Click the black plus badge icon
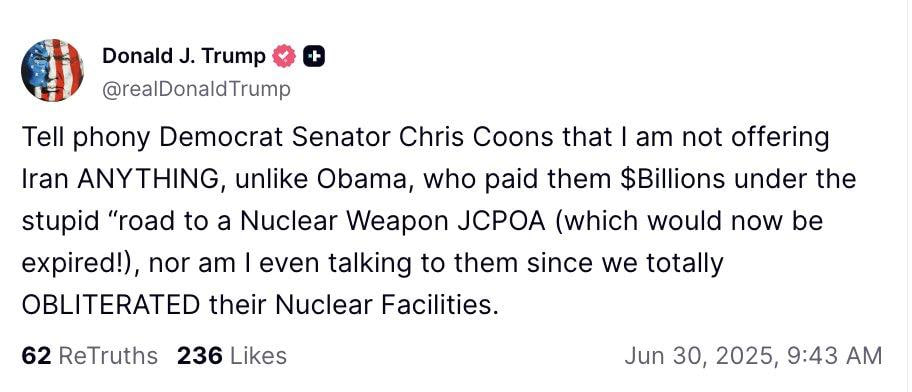The height and width of the screenshot is (392, 912). [x=315, y=56]
